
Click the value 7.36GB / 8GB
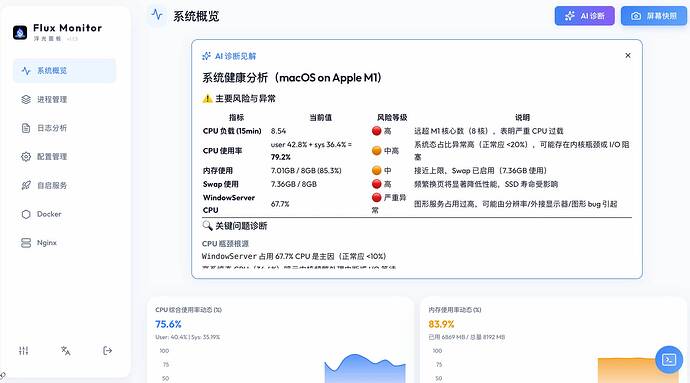click(x=294, y=184)
